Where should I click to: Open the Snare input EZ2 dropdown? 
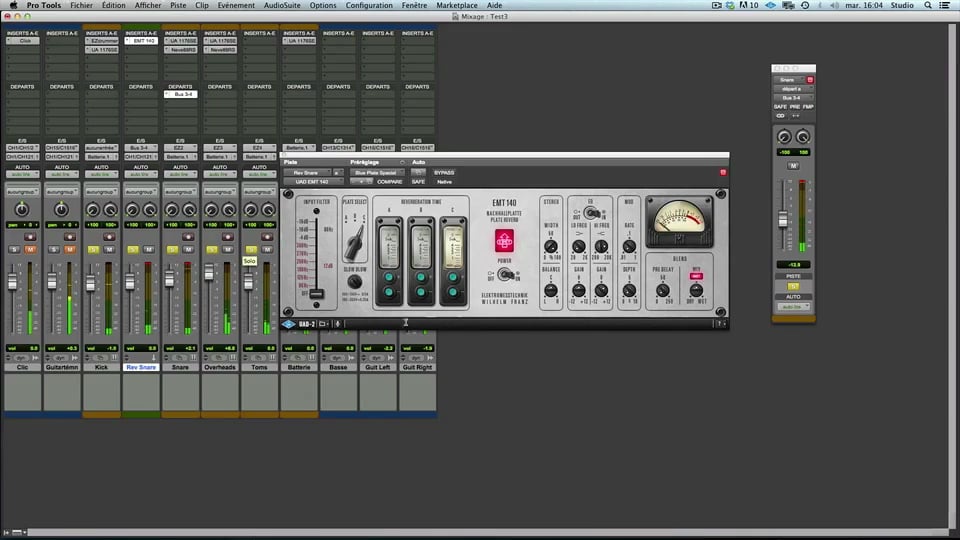click(x=181, y=148)
